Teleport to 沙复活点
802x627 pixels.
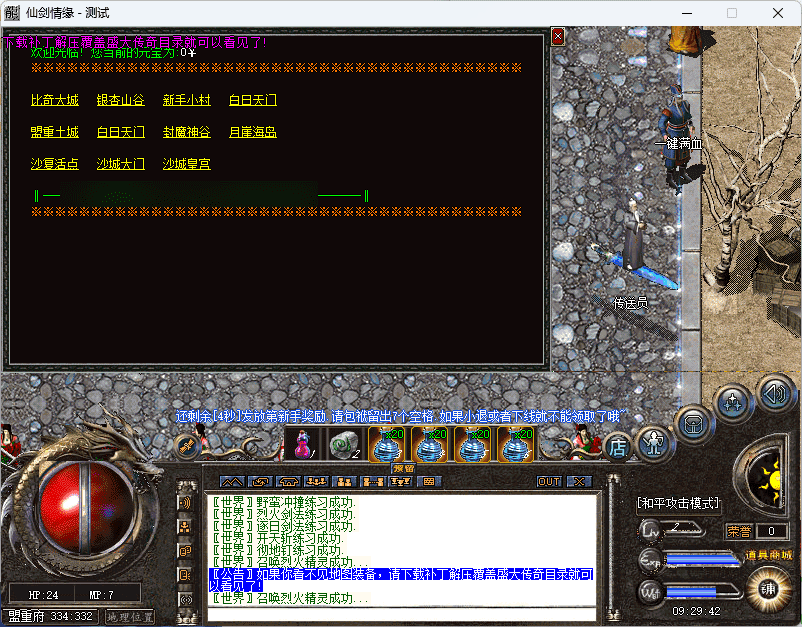pos(55,164)
